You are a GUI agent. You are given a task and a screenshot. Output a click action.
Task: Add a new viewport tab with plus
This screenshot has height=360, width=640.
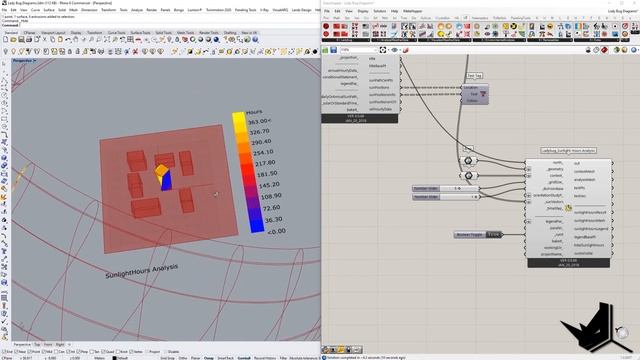click(x=69, y=344)
